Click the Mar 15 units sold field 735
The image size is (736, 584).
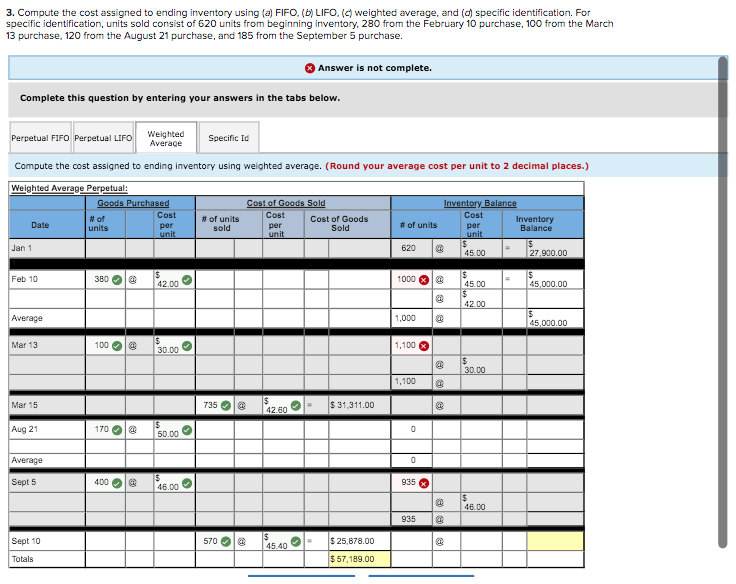click(215, 405)
